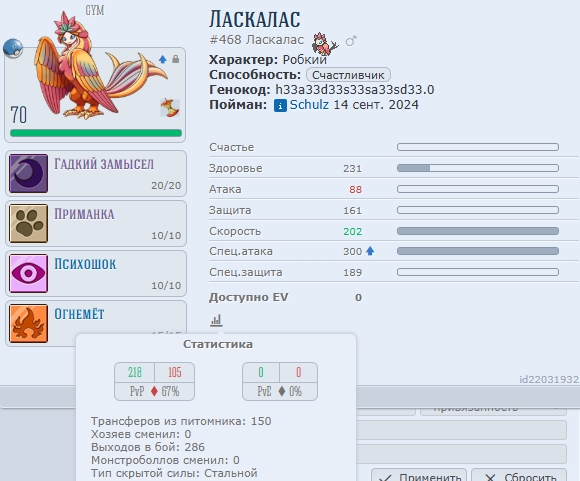
Task: Click the Приманка paw move icon
Action: pos(28,223)
